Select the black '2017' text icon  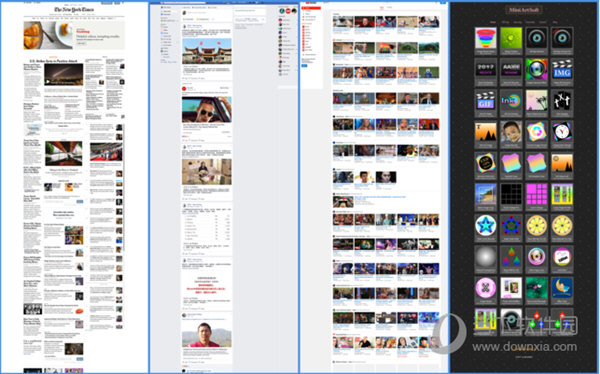pyautogui.click(x=486, y=69)
